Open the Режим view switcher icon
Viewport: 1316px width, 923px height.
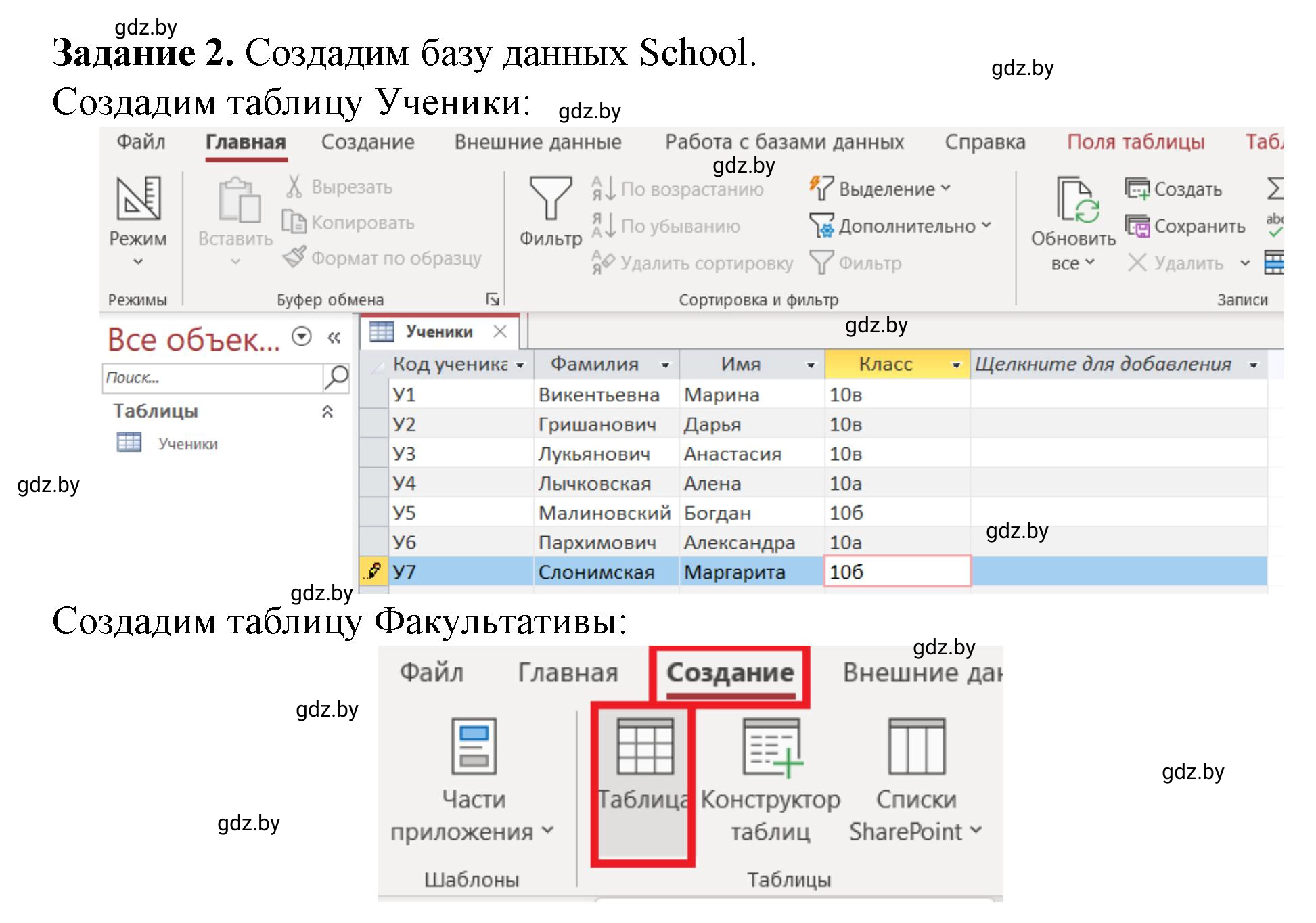pyautogui.click(x=138, y=198)
